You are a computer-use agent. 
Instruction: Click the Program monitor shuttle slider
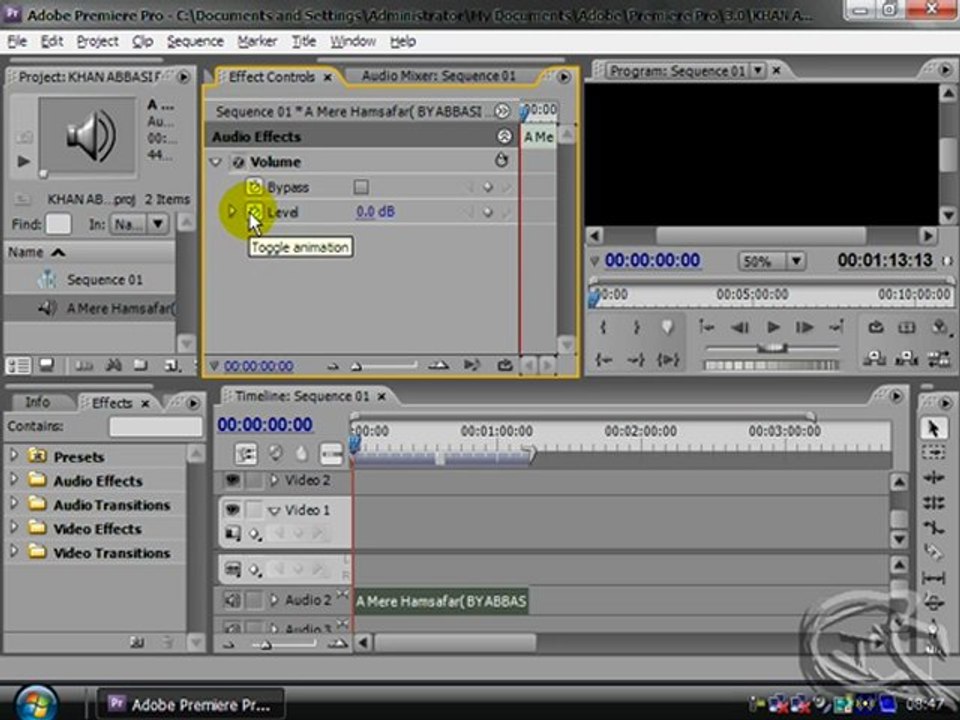point(773,348)
